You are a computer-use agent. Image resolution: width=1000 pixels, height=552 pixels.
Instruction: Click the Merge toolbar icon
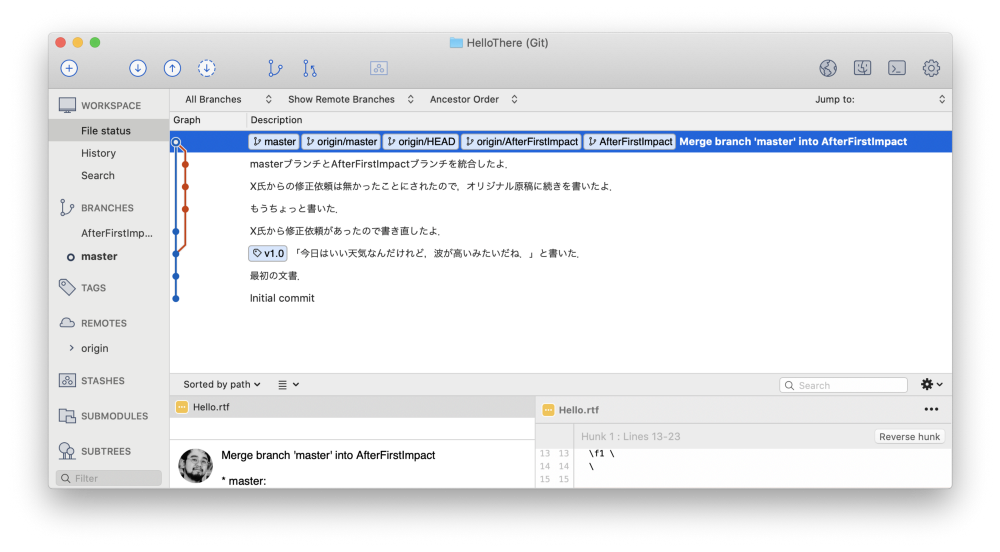coord(309,68)
